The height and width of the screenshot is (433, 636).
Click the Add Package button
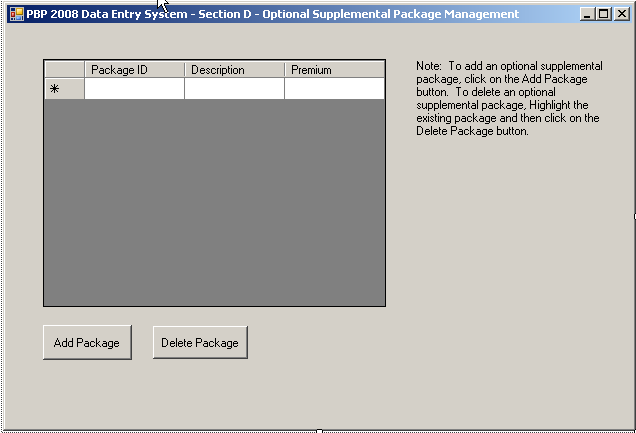point(87,342)
